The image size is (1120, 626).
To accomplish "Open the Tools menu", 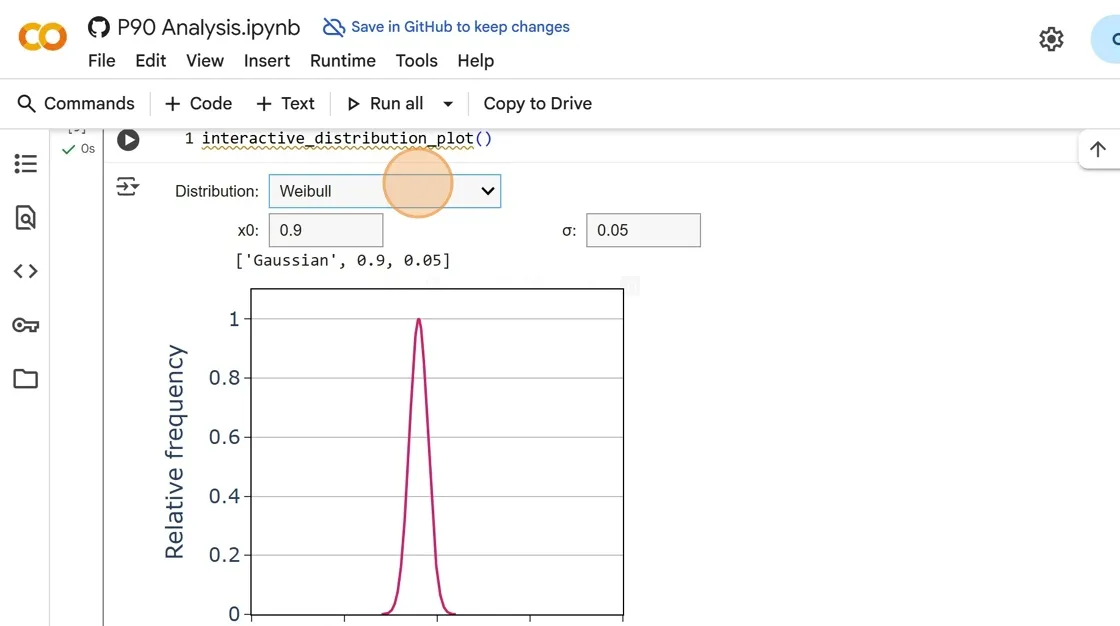I will tap(416, 61).
